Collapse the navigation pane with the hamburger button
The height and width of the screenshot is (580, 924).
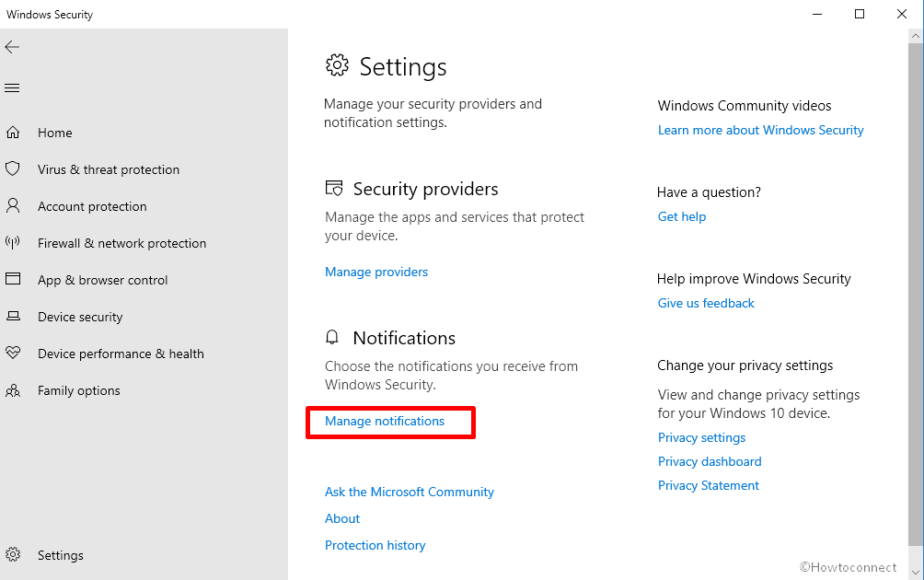coord(12,88)
